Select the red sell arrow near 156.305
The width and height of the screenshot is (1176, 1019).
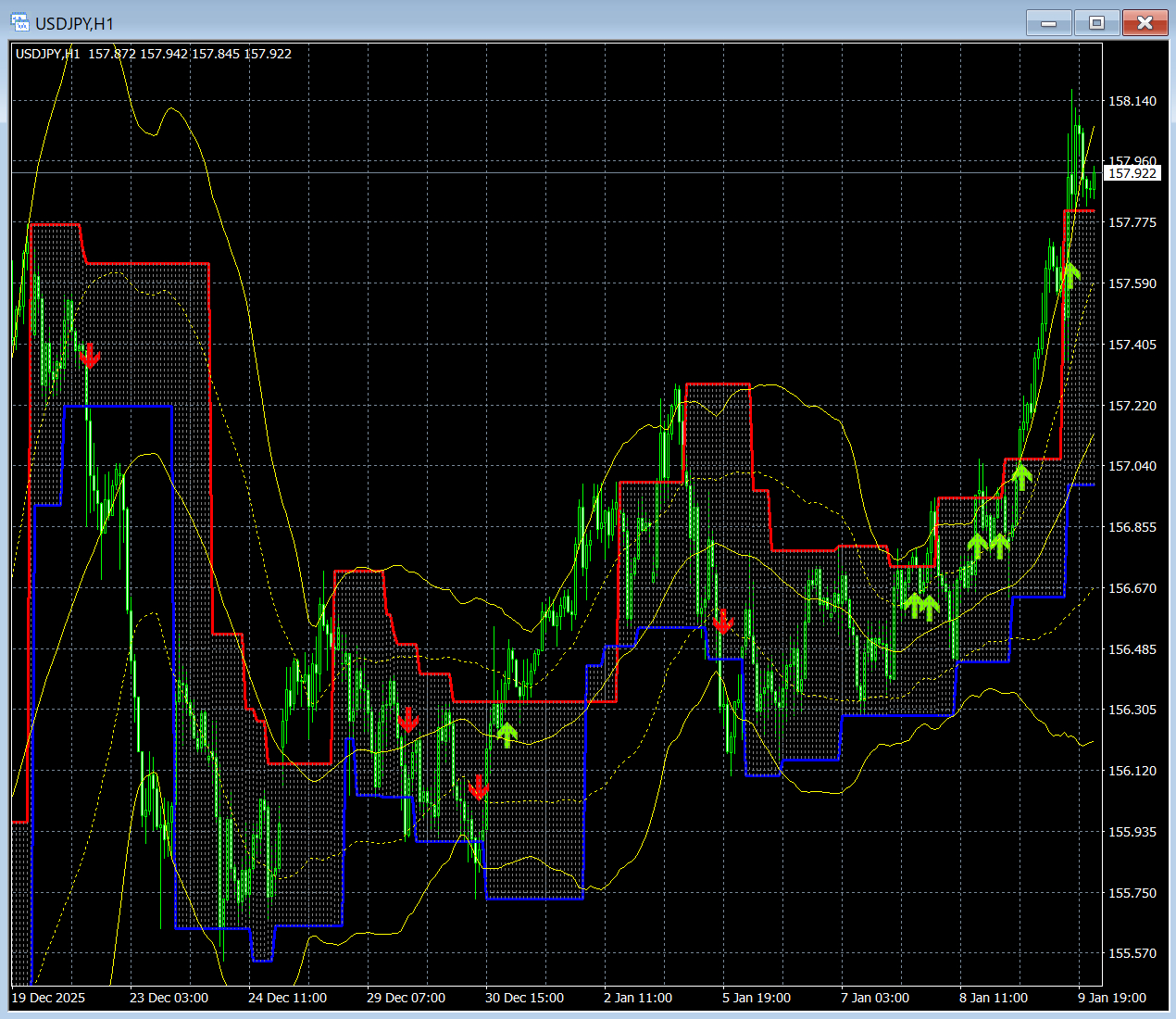point(407,720)
